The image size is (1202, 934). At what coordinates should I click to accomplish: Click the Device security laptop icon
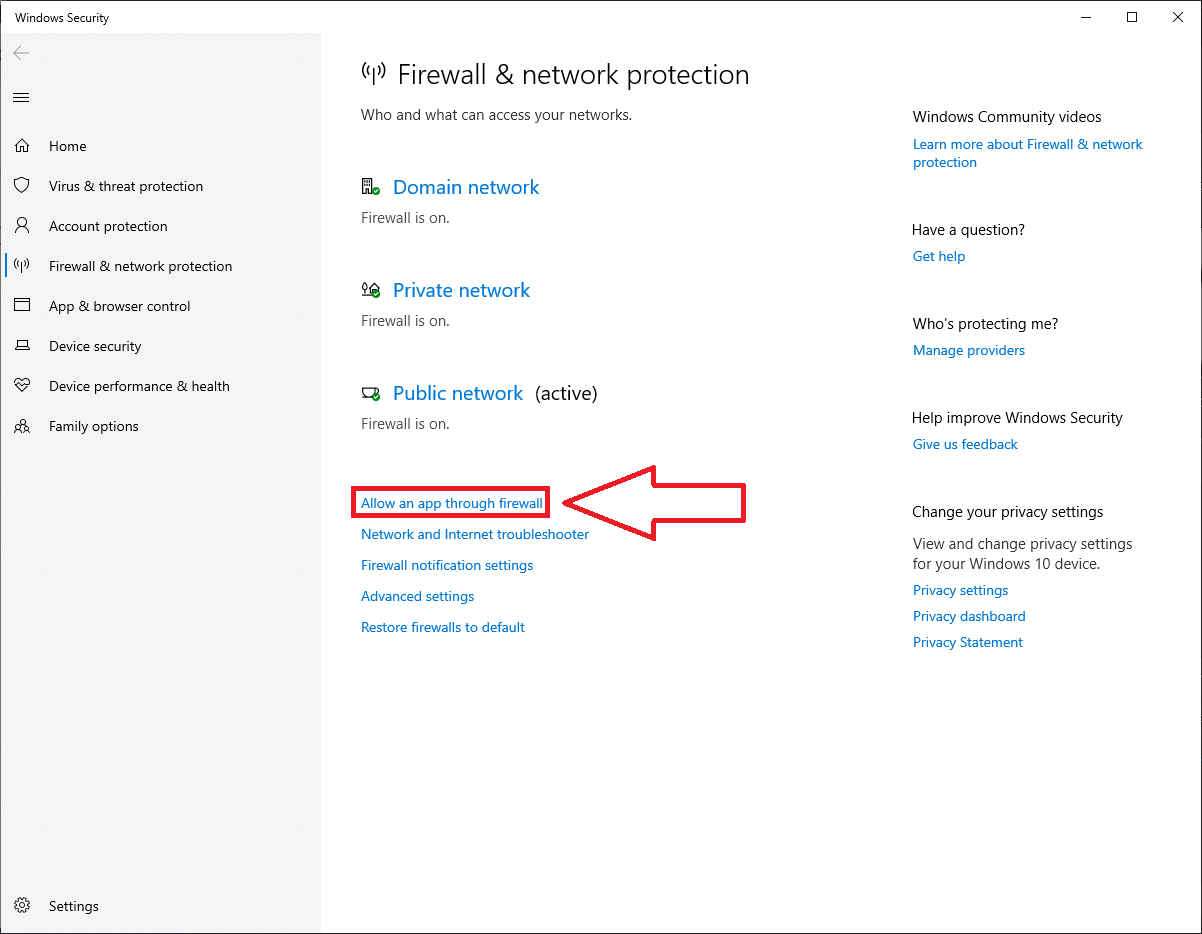22,346
